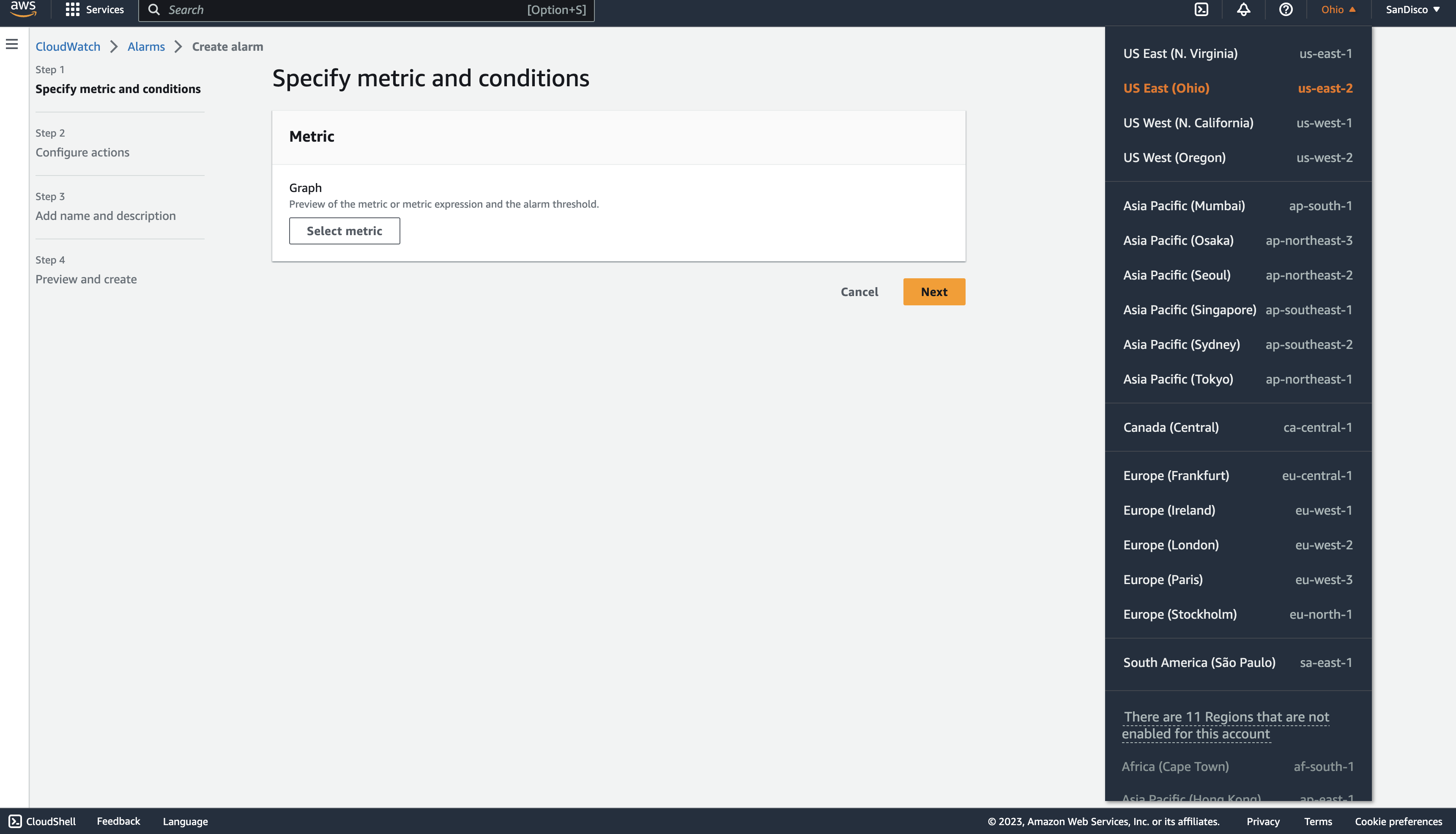Expand the hamburger side navigation menu
Viewport: 1456px width, 834px height.
coord(12,44)
